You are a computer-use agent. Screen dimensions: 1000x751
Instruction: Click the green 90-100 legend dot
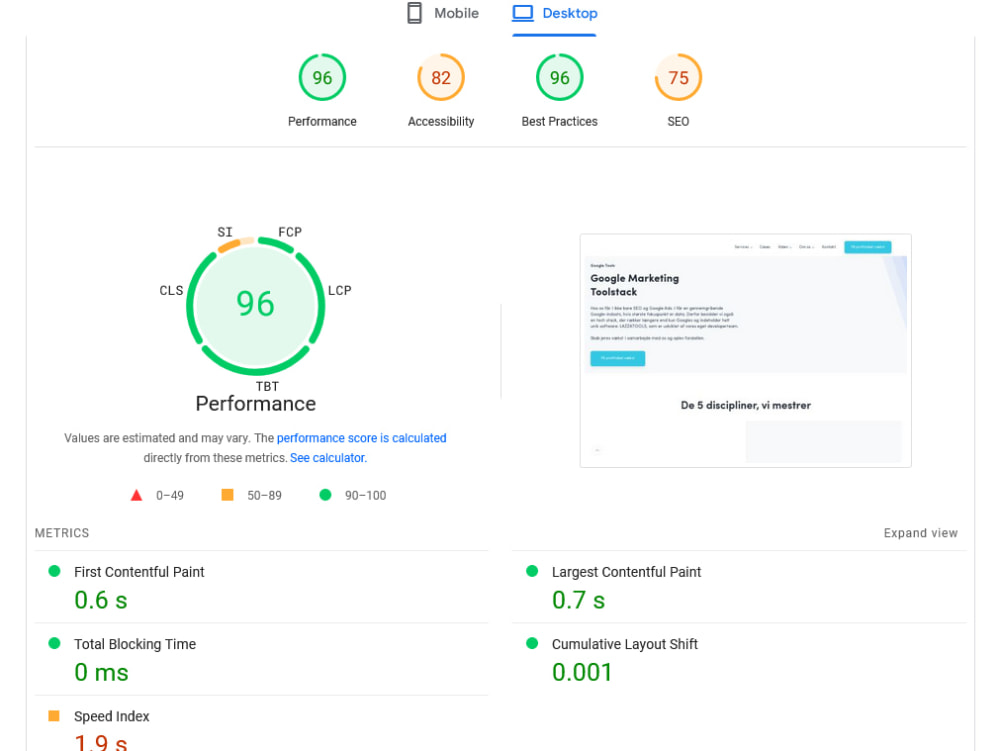(323, 494)
